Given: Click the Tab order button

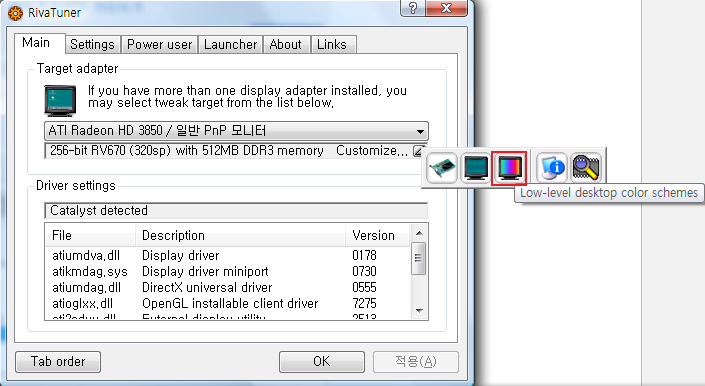Looking at the screenshot, I should coord(58,362).
